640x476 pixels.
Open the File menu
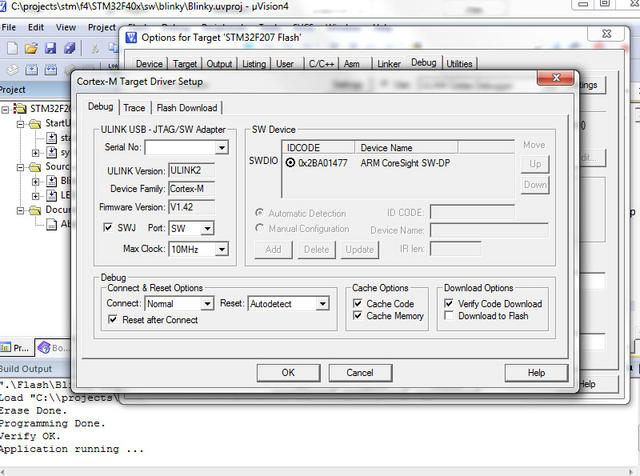[9, 27]
